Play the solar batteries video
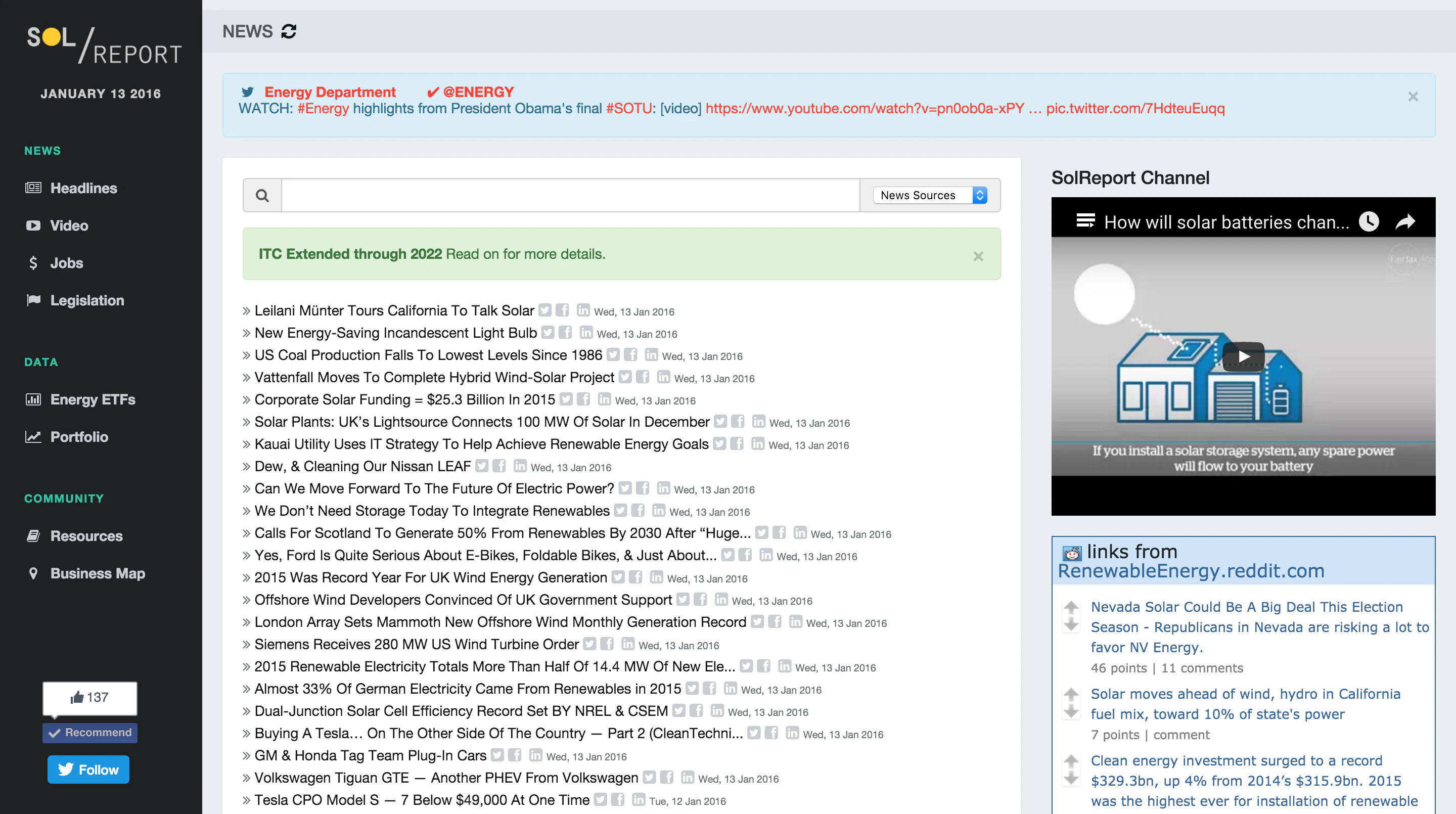The image size is (1456, 814). [1243, 356]
